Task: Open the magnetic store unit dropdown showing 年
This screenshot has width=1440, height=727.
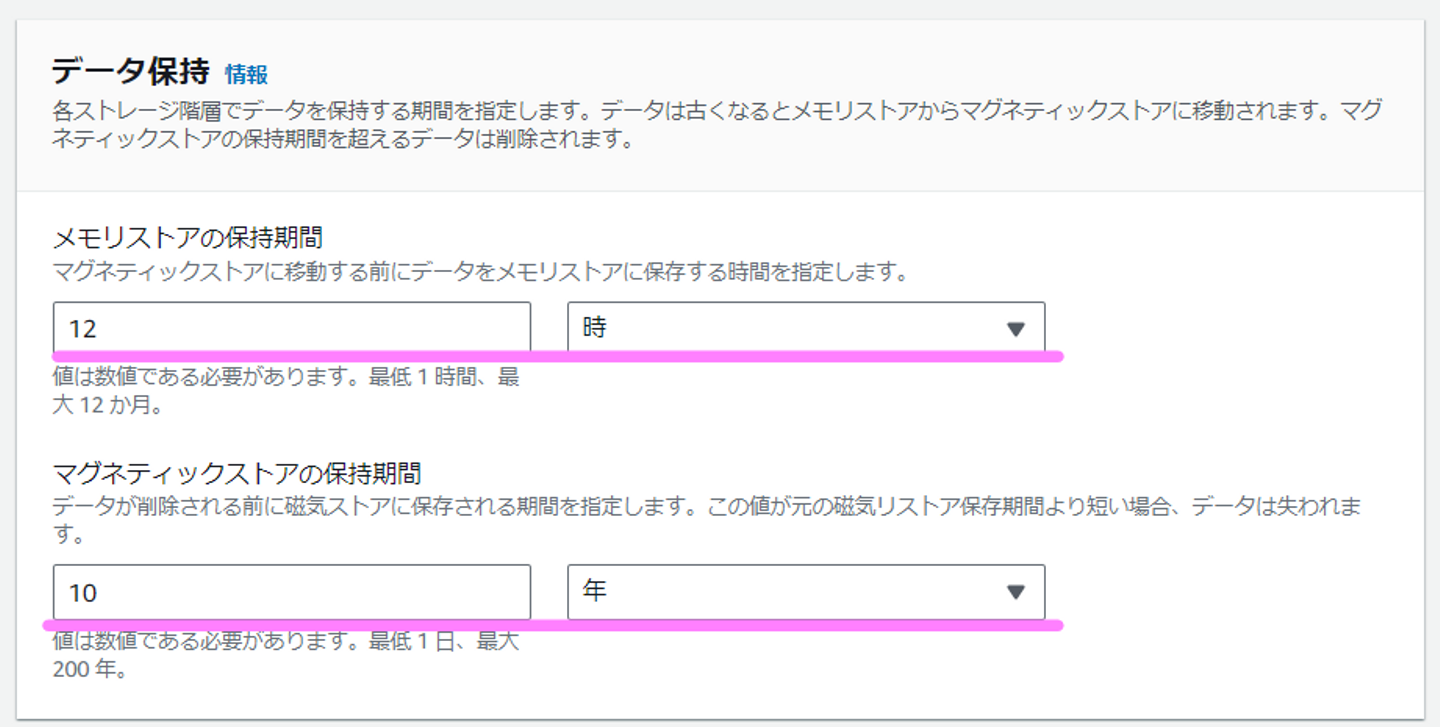Action: (805, 592)
